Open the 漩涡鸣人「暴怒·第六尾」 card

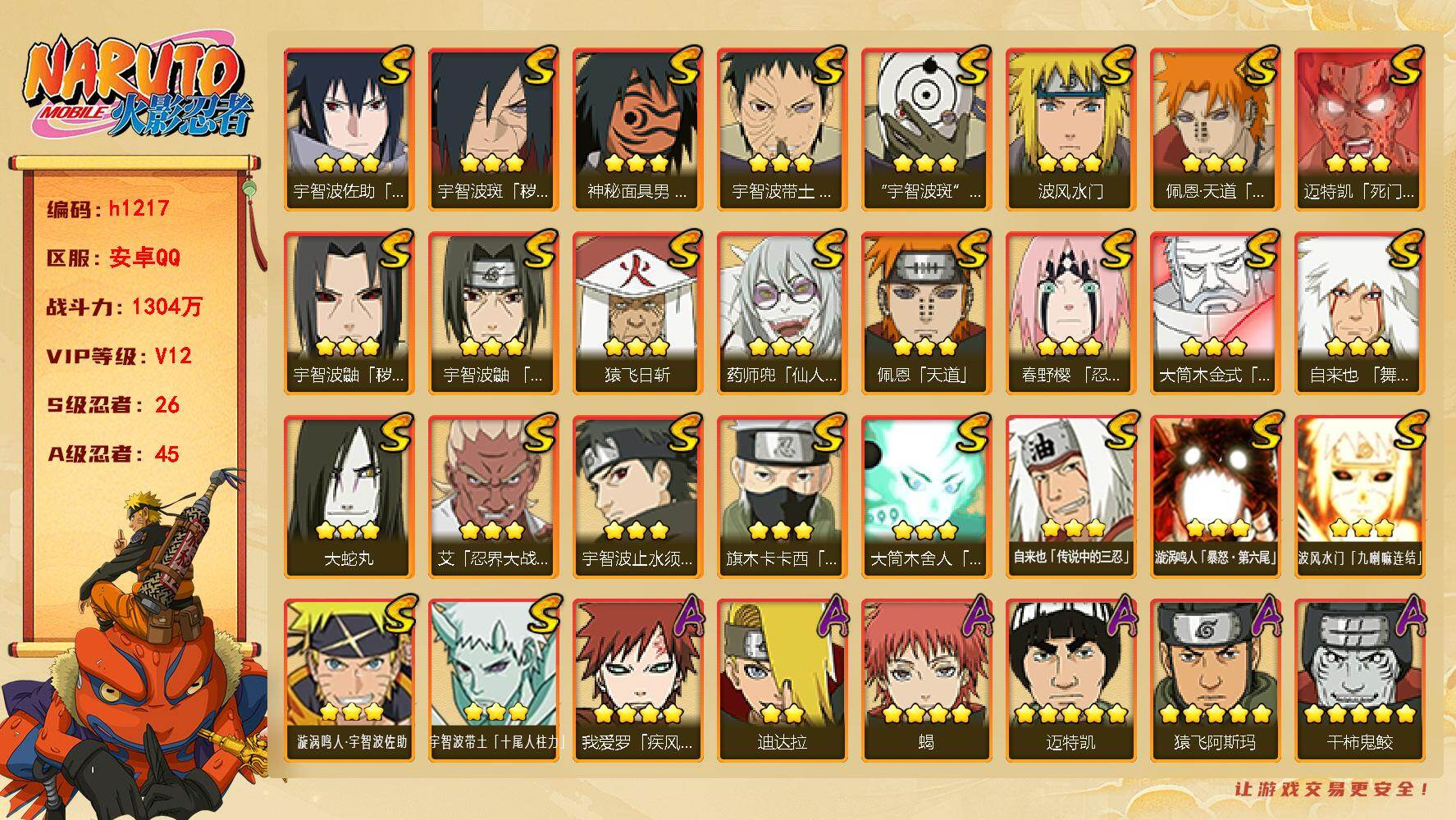[x=1215, y=497]
